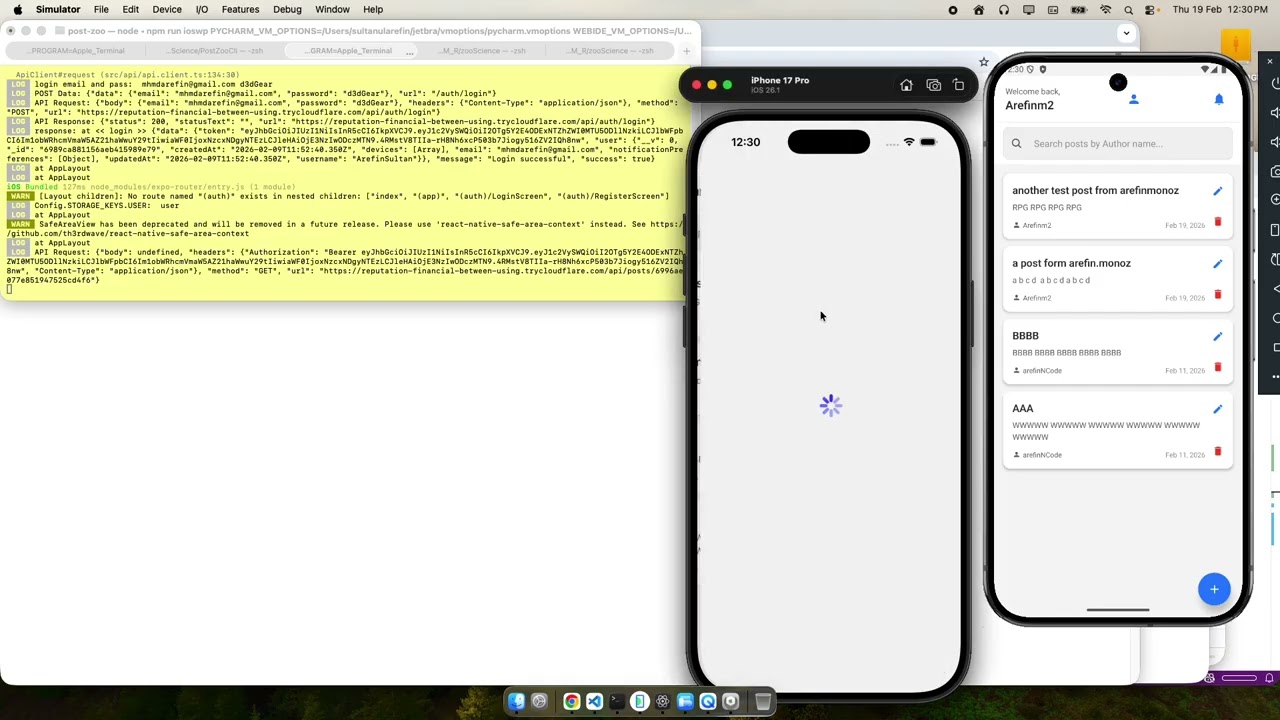This screenshot has height=720, width=1280.
Task: Delete the post 'another test post from arefinmonoz'
Action: click(1217, 222)
